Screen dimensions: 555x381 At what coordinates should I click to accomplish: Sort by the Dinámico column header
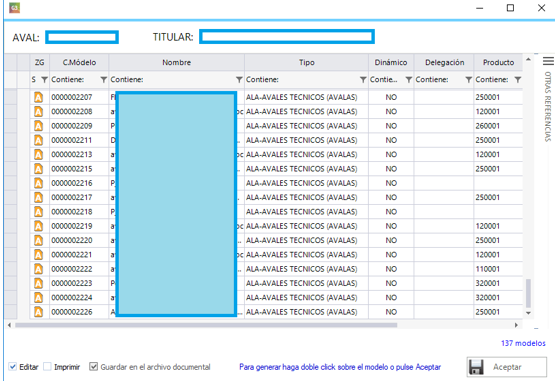coord(391,62)
